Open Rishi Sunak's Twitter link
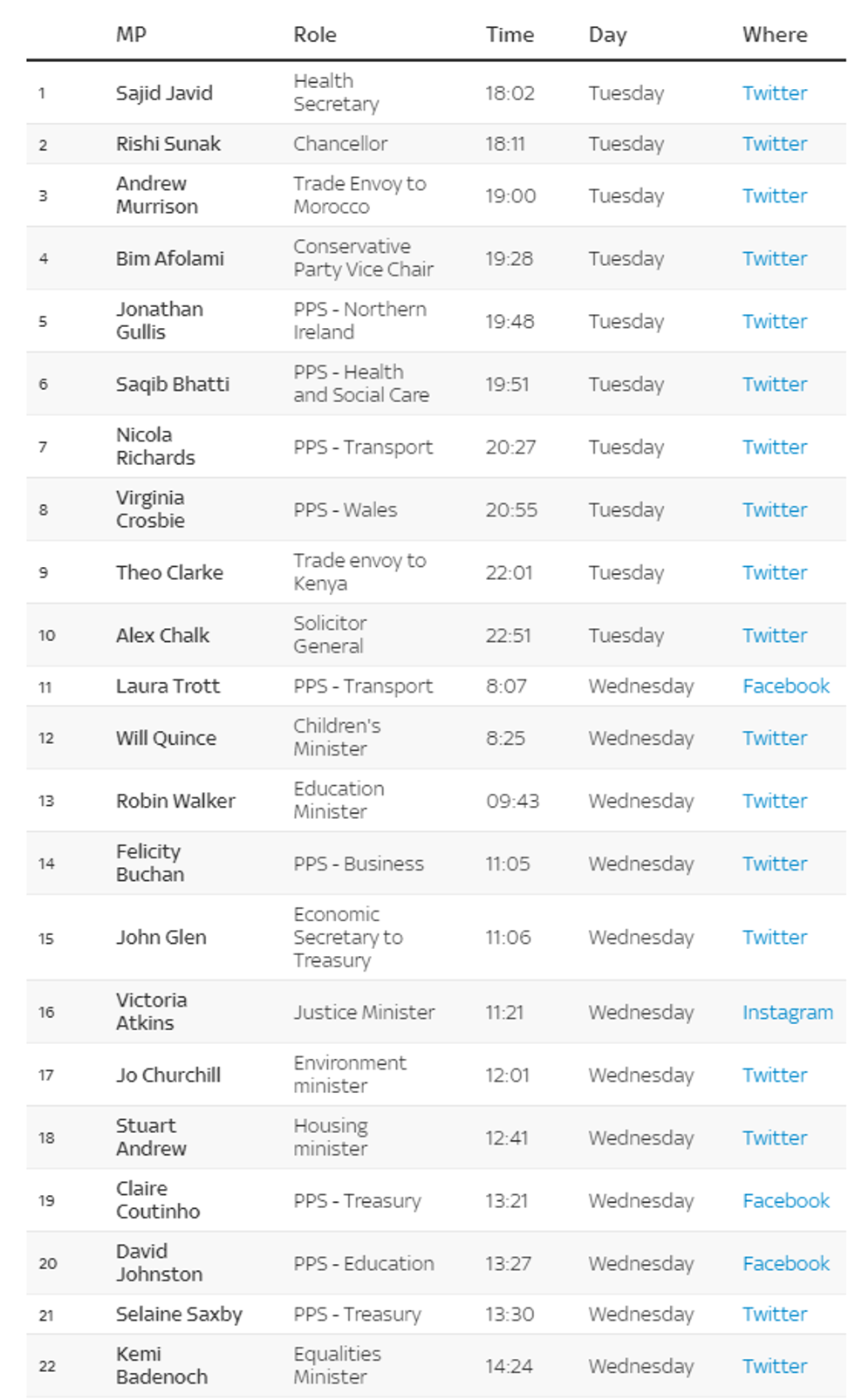855x1400 pixels. 774,144
